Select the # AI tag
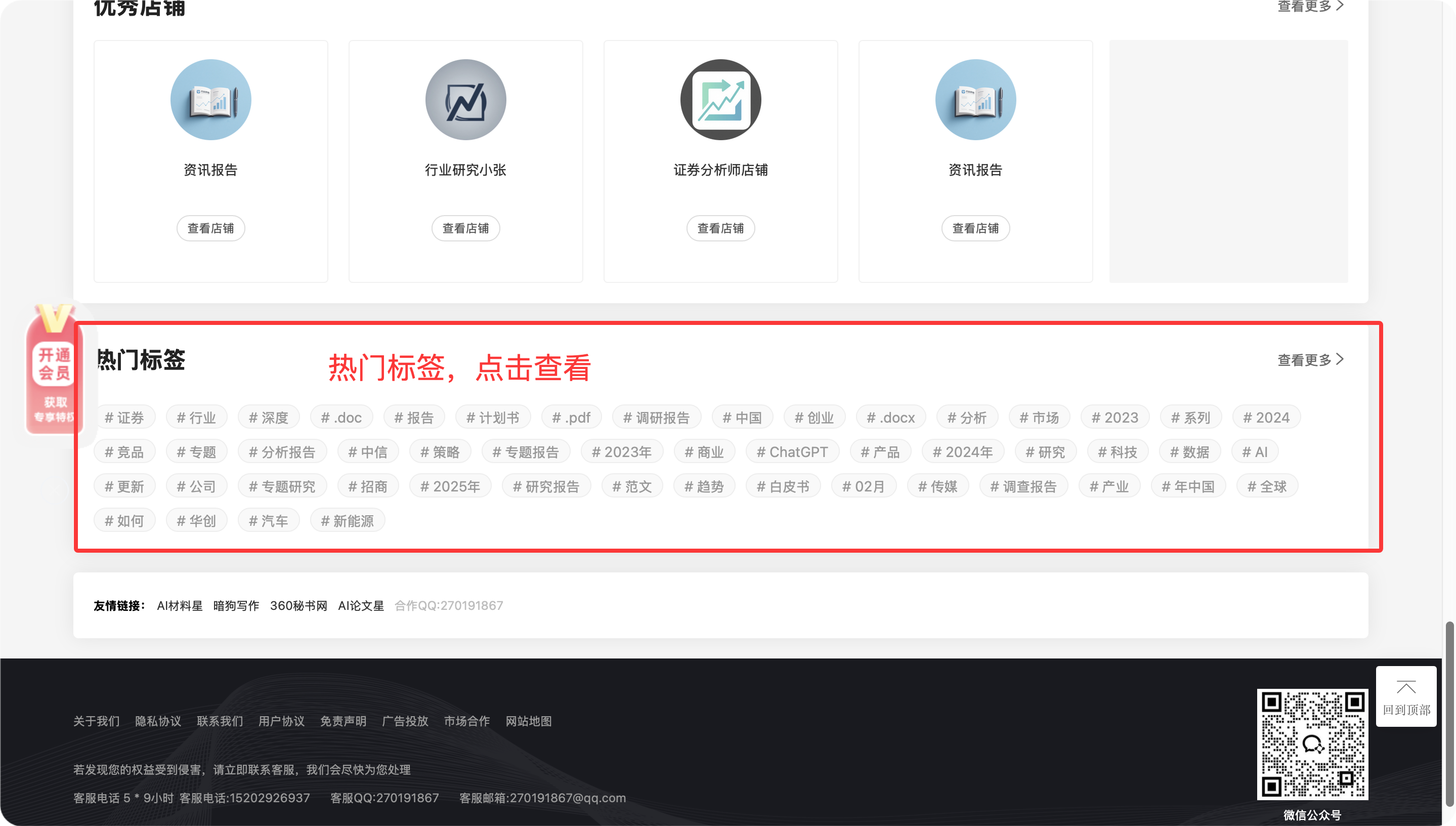The height and width of the screenshot is (826, 1456). pos(1255,452)
